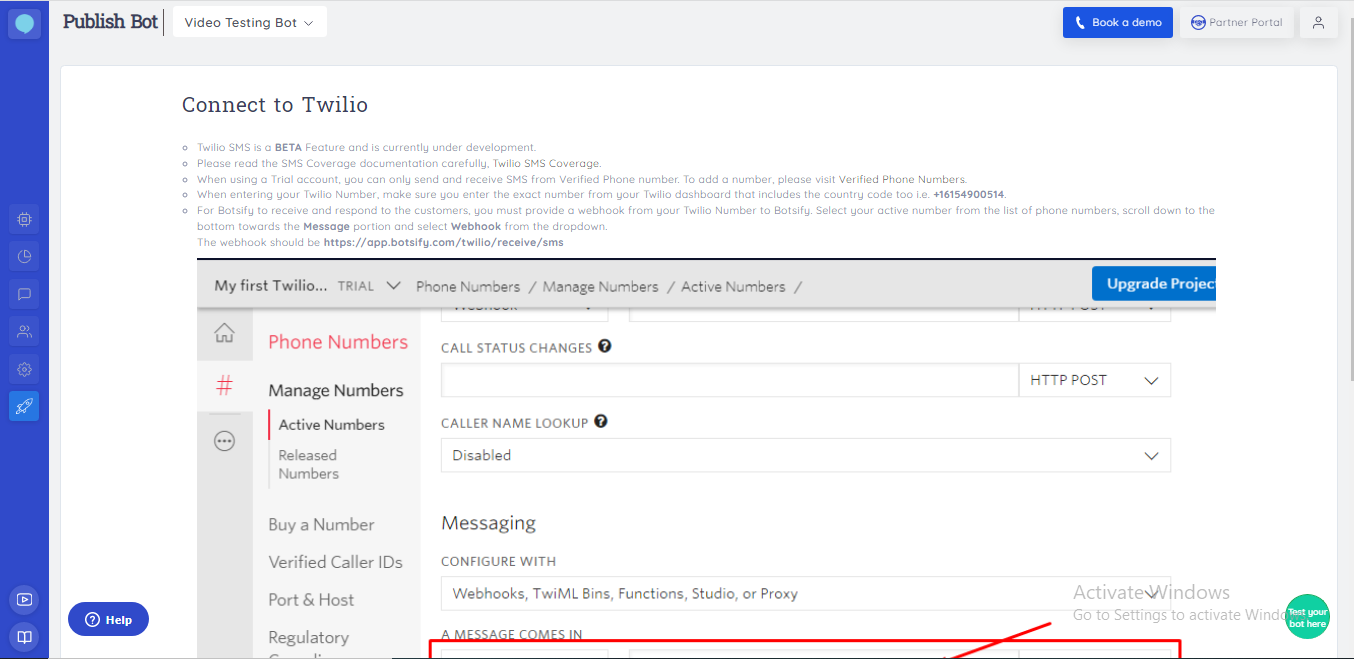
Task: Click the Help button
Action: (x=108, y=620)
